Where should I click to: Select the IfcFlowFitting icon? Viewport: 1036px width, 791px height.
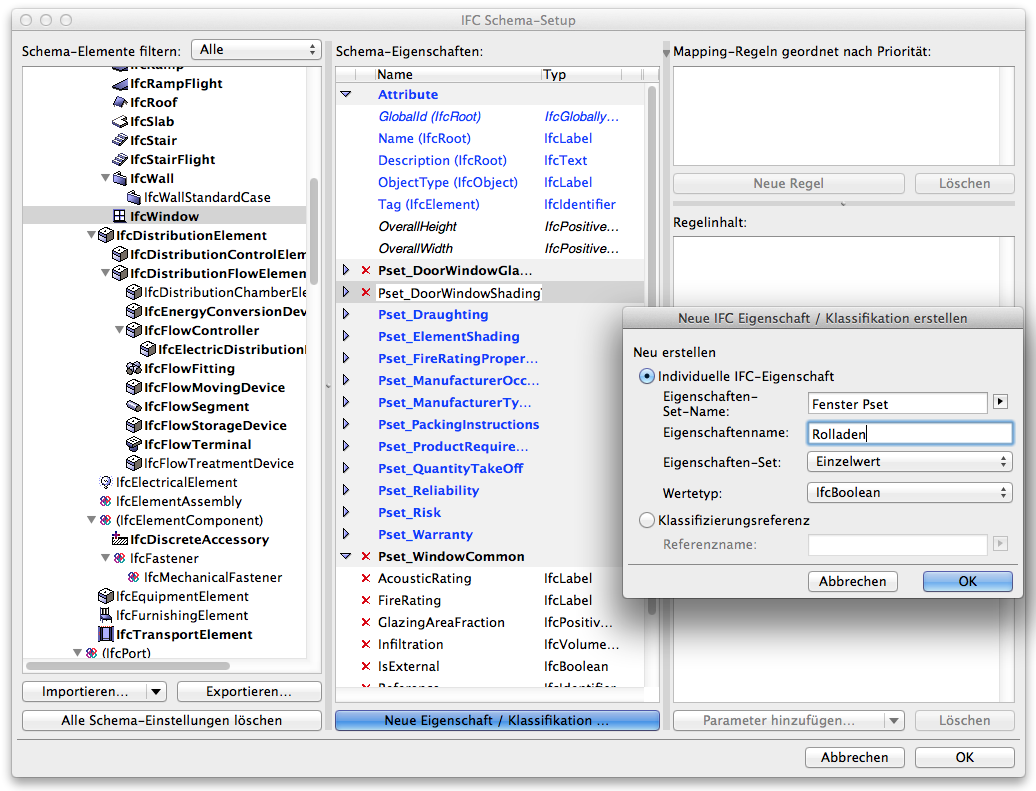[x=133, y=368]
